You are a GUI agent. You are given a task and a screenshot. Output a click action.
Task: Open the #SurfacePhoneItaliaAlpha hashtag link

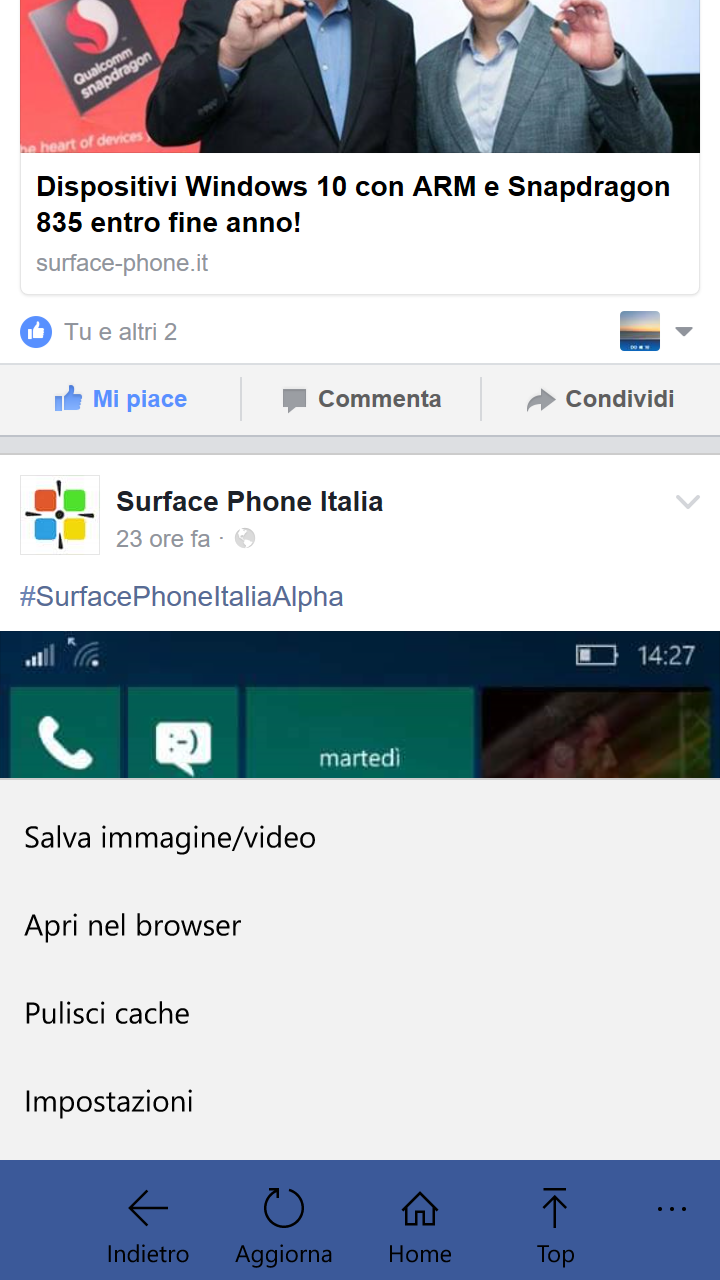point(182,597)
